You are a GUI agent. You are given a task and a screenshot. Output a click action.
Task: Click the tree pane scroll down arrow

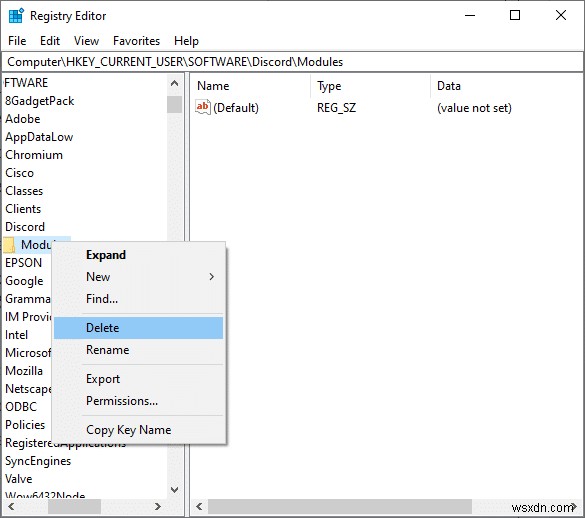(174, 489)
